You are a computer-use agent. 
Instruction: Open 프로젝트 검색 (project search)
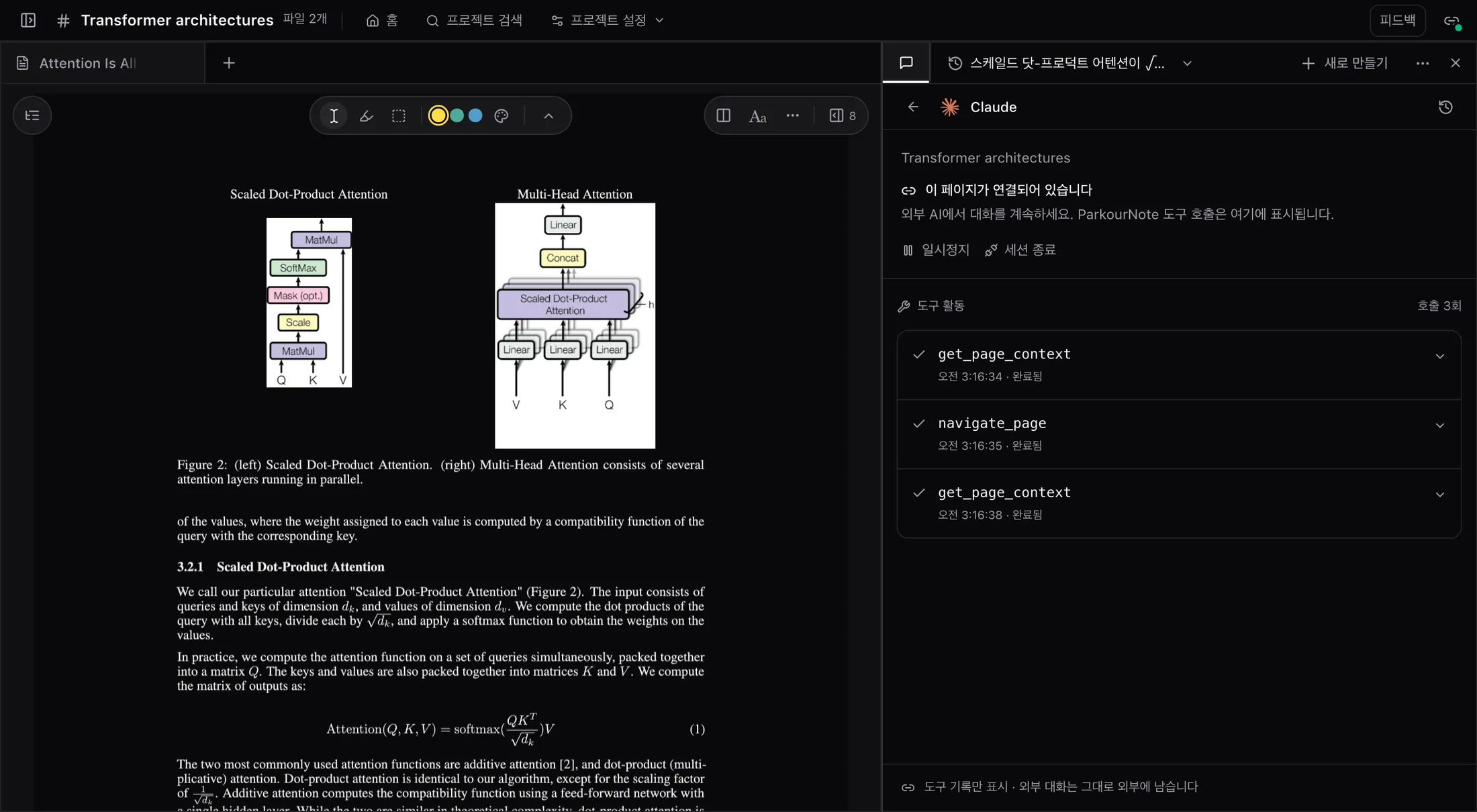(474, 20)
